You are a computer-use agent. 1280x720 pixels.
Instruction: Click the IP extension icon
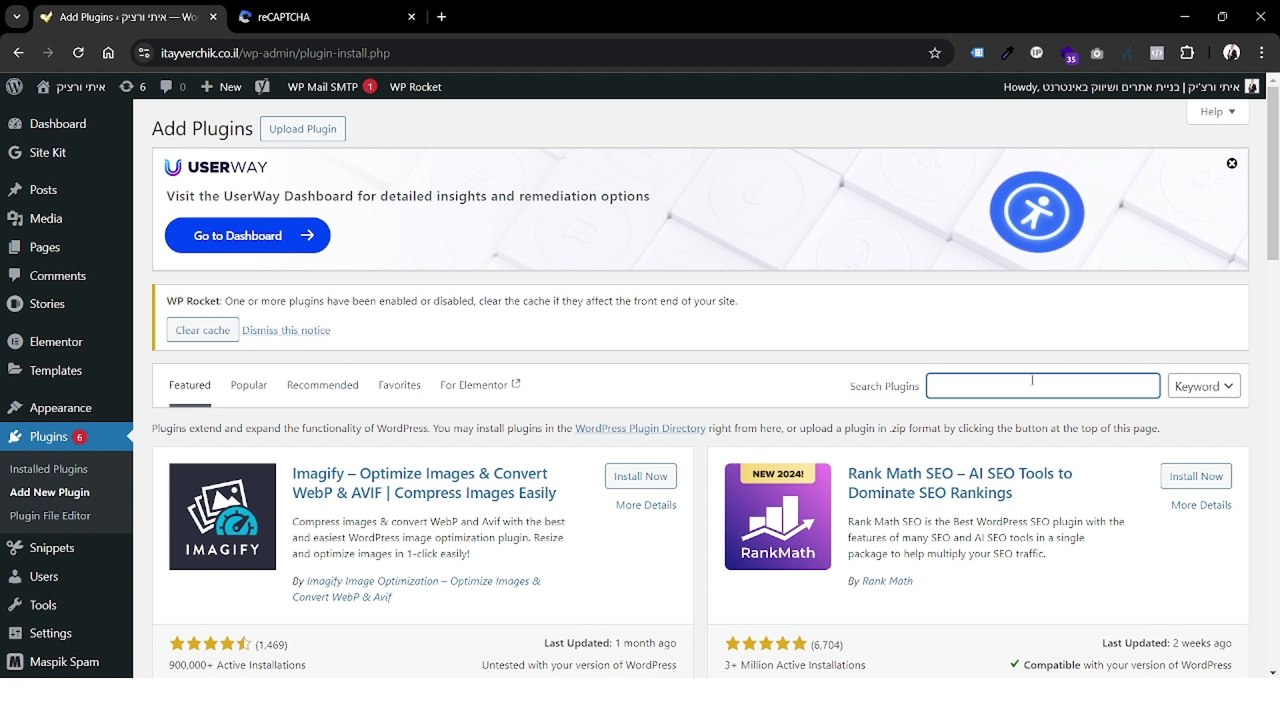coord(1037,53)
